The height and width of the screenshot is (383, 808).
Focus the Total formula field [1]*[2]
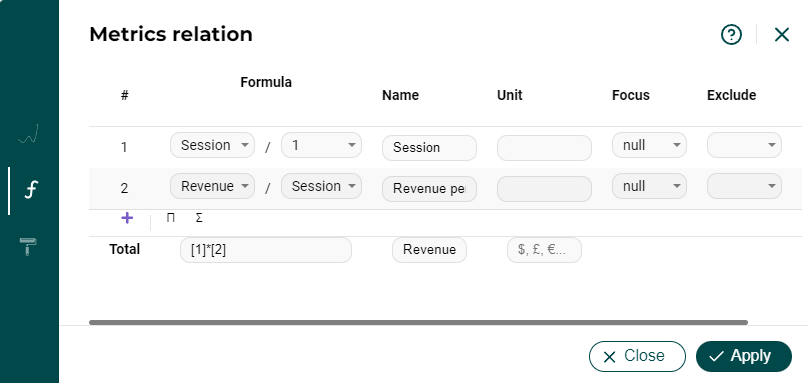266,250
